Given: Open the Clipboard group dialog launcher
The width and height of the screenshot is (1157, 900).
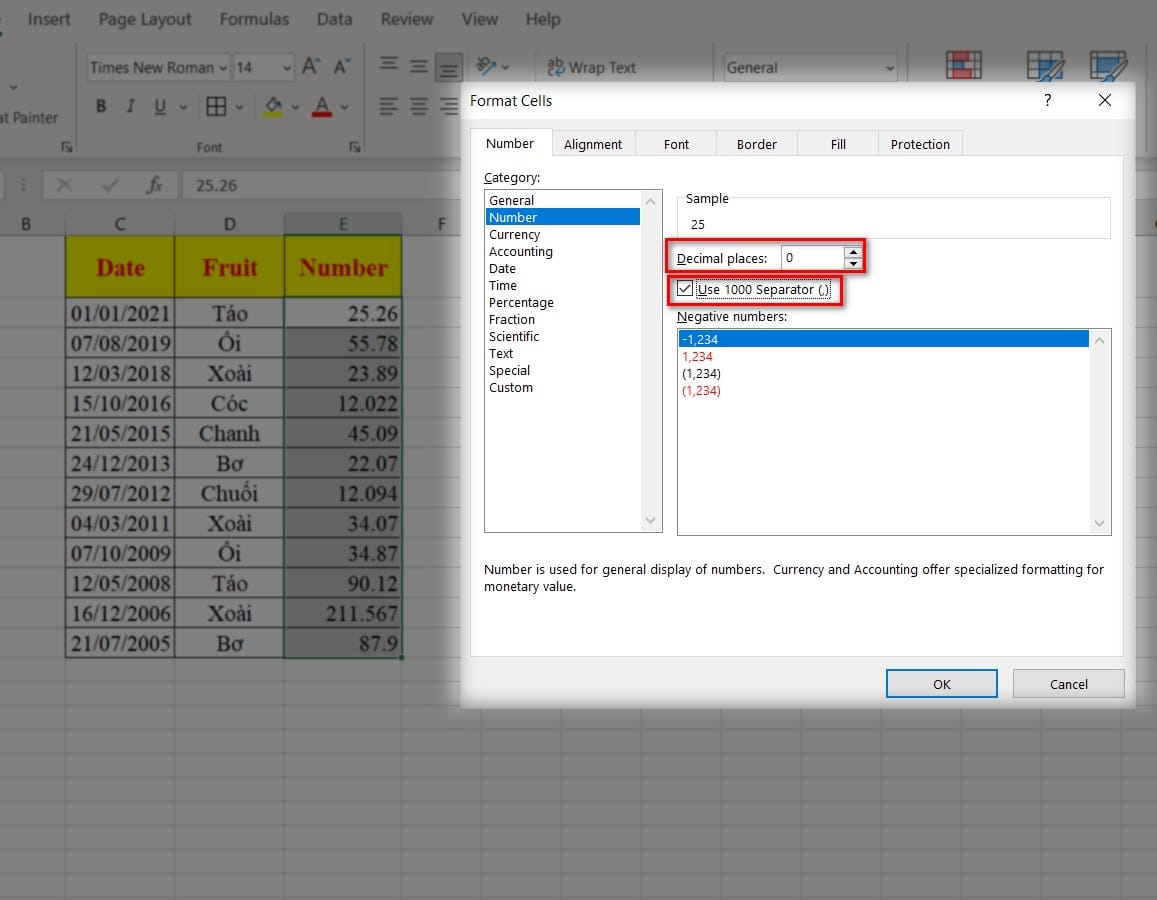Looking at the screenshot, I should pyautogui.click(x=66, y=147).
